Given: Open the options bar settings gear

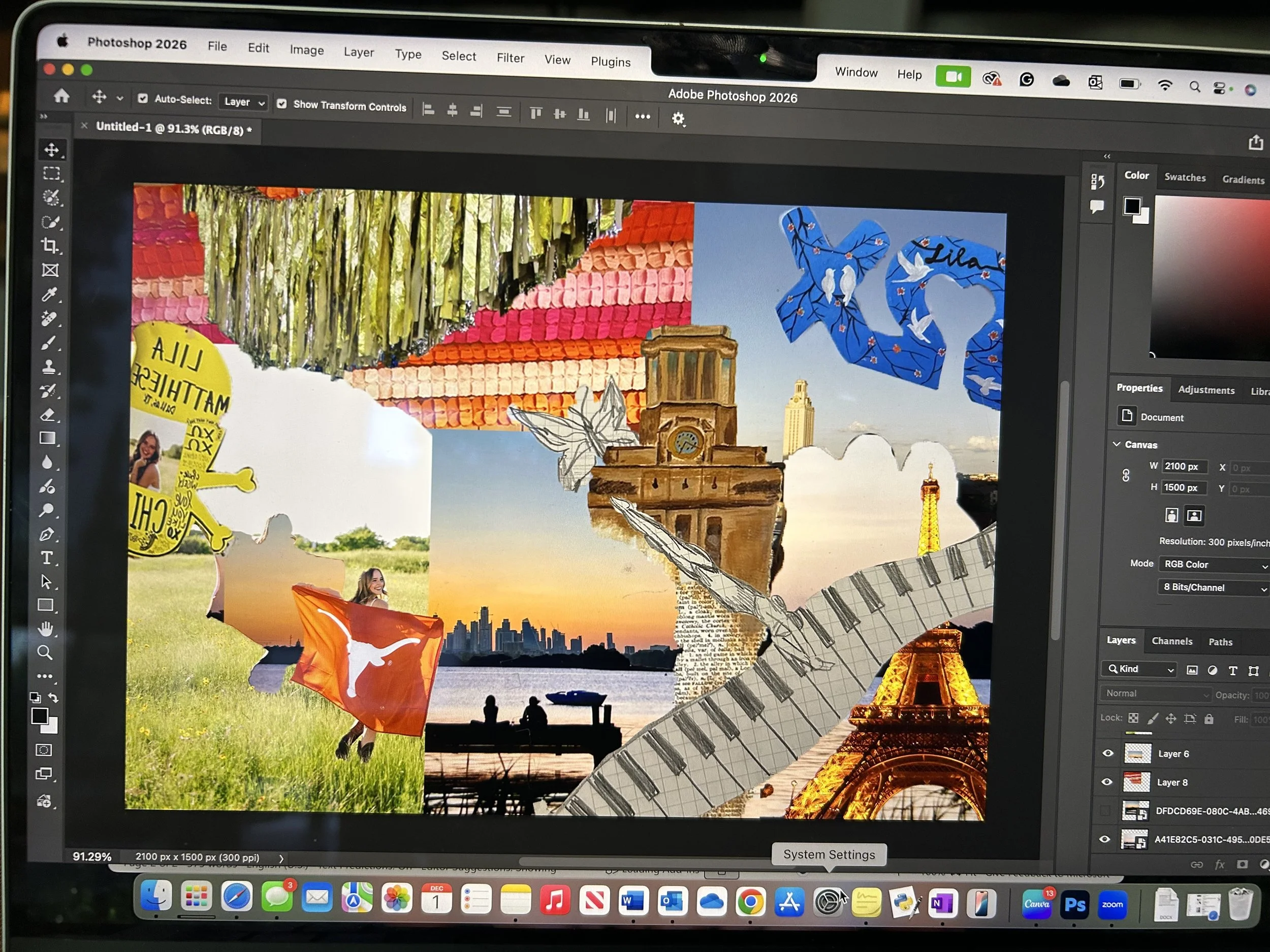Looking at the screenshot, I should tap(678, 119).
